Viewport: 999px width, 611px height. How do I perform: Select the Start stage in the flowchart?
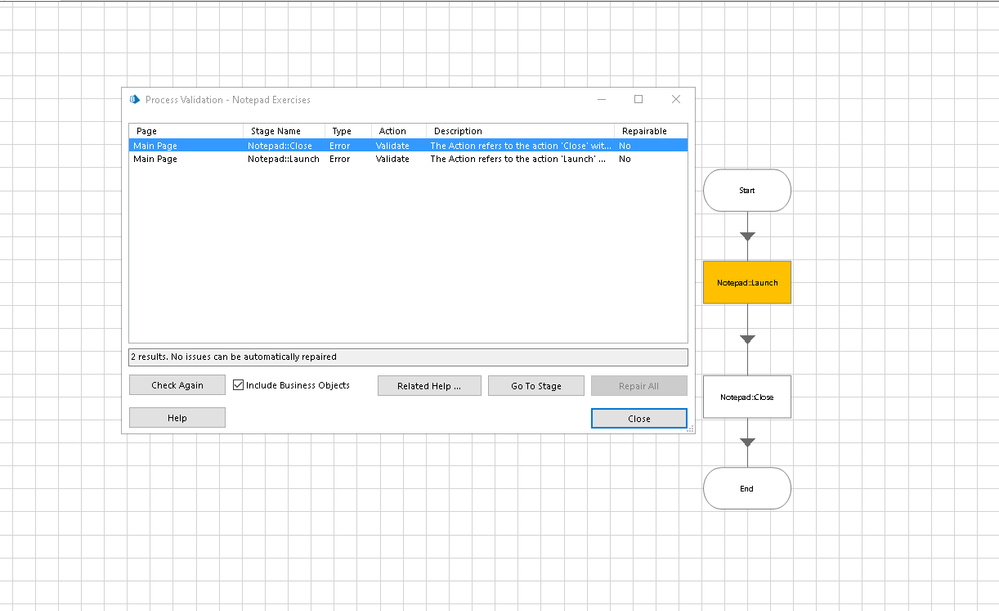[747, 190]
